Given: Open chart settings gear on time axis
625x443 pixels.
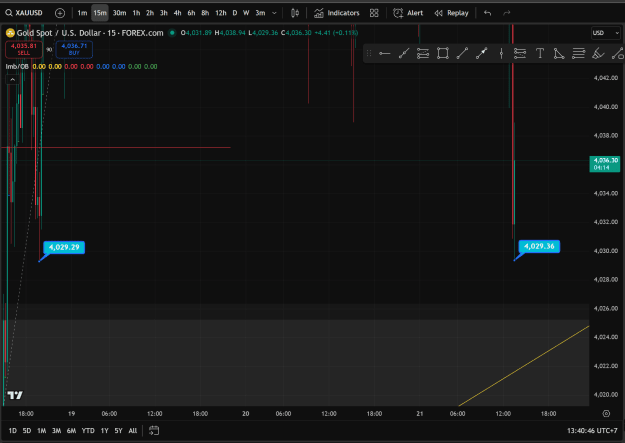Looking at the screenshot, I should [606, 413].
